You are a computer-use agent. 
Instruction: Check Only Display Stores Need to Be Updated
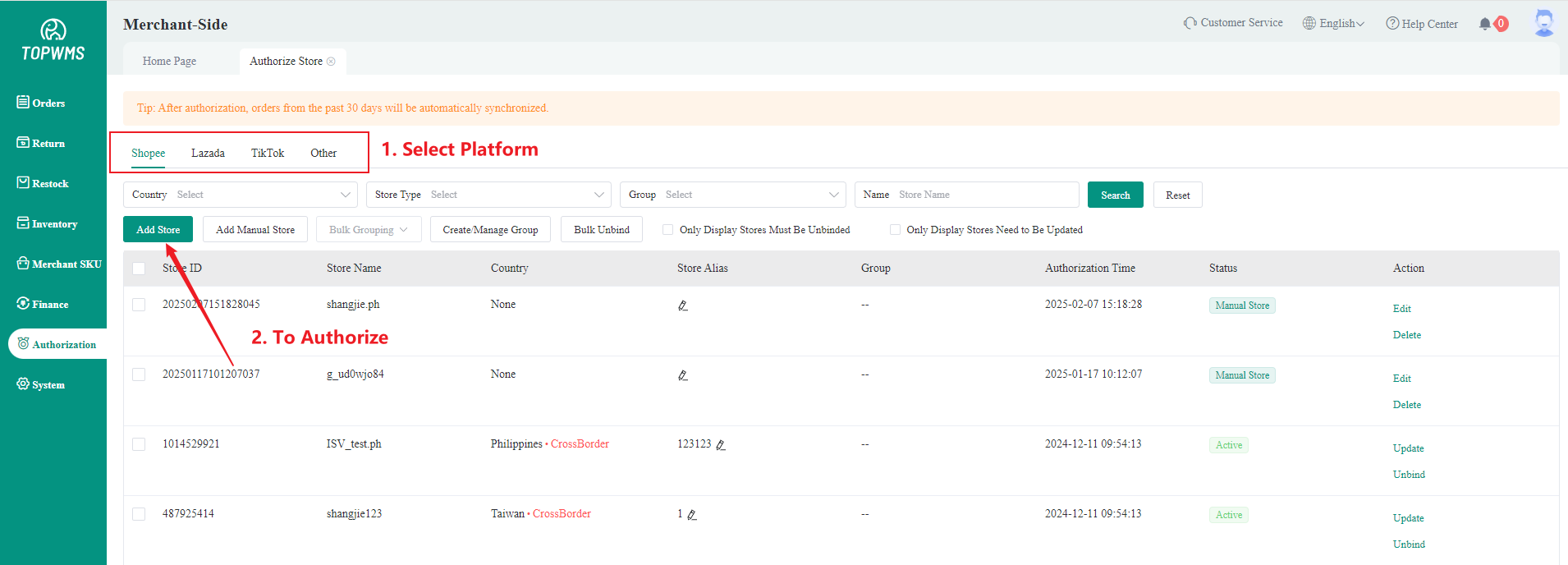tap(895, 230)
